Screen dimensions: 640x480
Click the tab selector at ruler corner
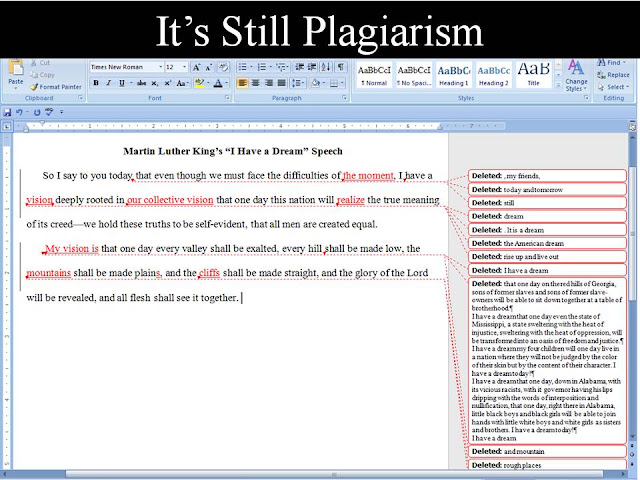[x=7, y=127]
